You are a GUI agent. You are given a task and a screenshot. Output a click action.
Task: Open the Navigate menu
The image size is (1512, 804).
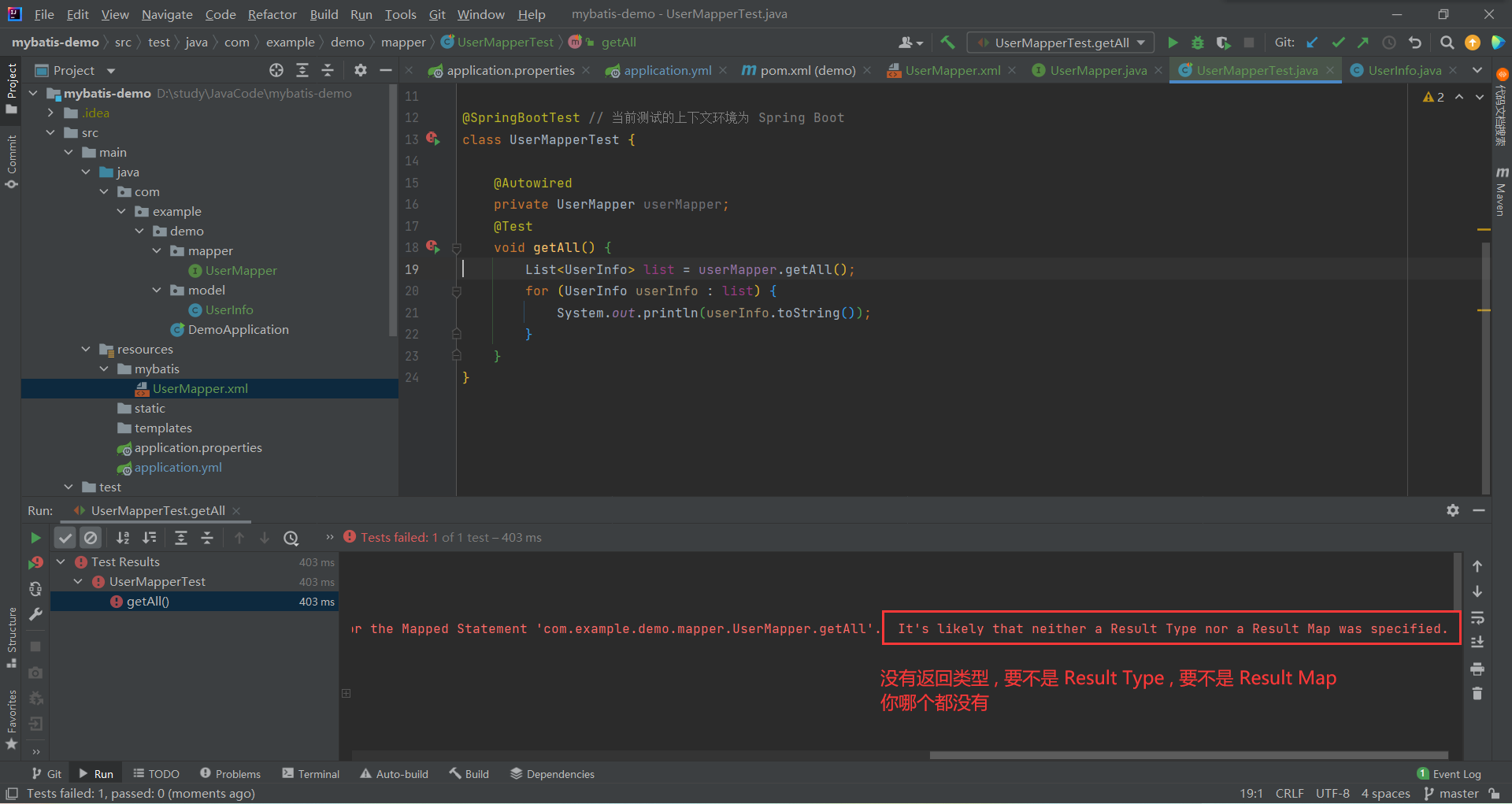tap(167, 14)
